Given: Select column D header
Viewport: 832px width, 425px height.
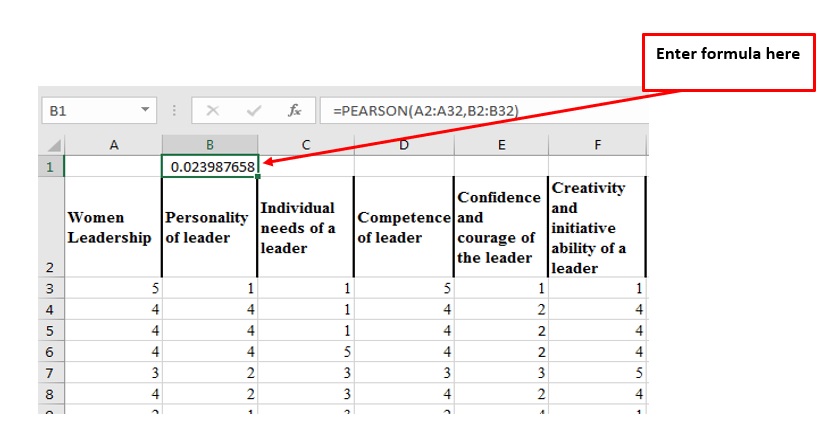Looking at the screenshot, I should [404, 145].
